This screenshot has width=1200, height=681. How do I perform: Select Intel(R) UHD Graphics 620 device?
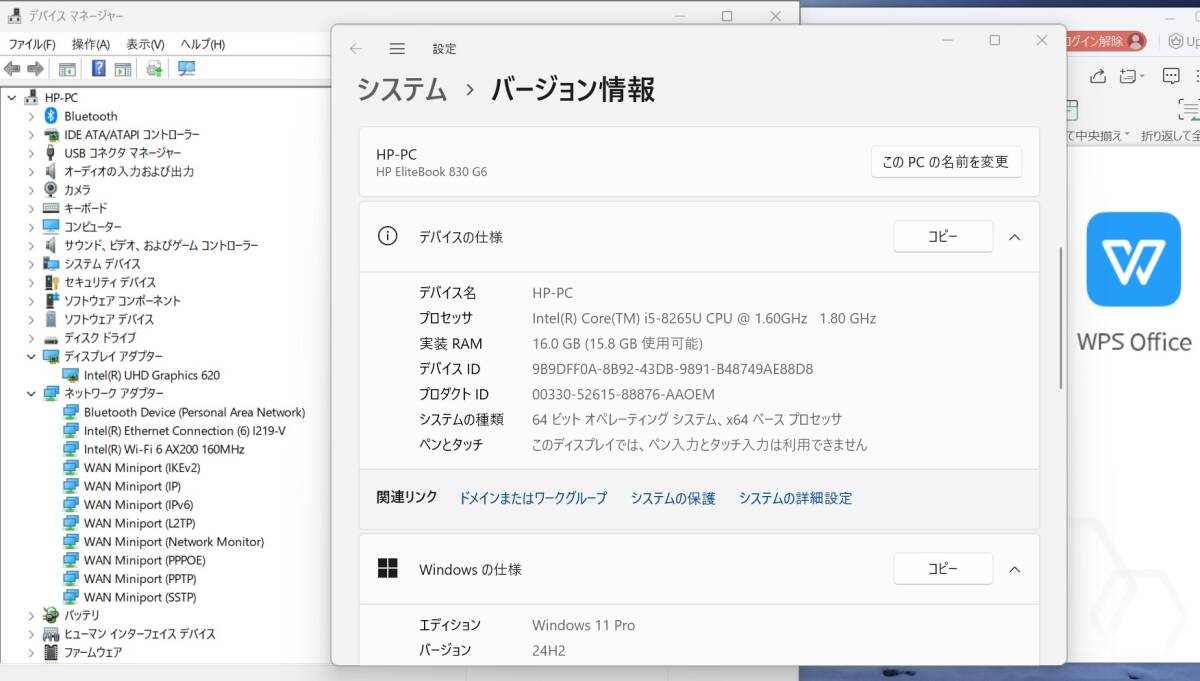[152, 375]
